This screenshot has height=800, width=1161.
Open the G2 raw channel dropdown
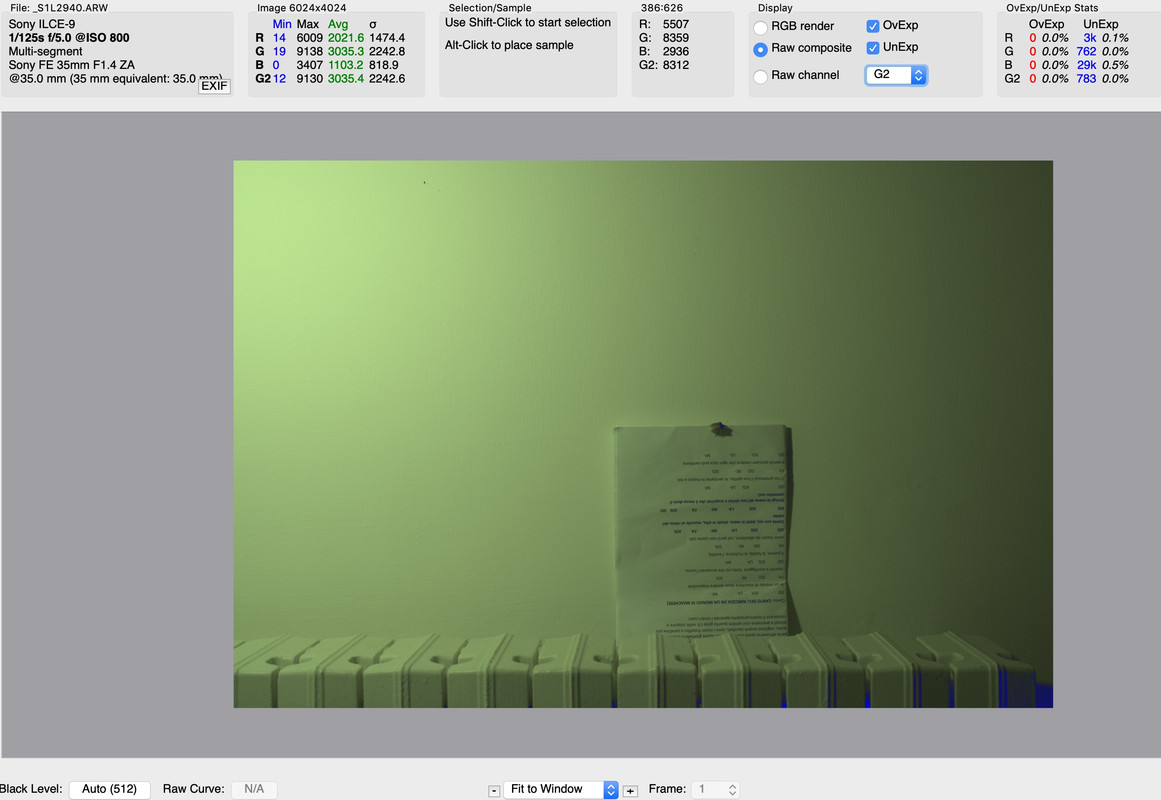pyautogui.click(x=896, y=75)
